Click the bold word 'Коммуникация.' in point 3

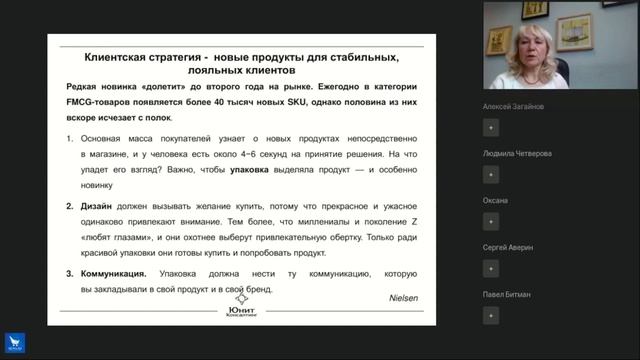(113, 274)
